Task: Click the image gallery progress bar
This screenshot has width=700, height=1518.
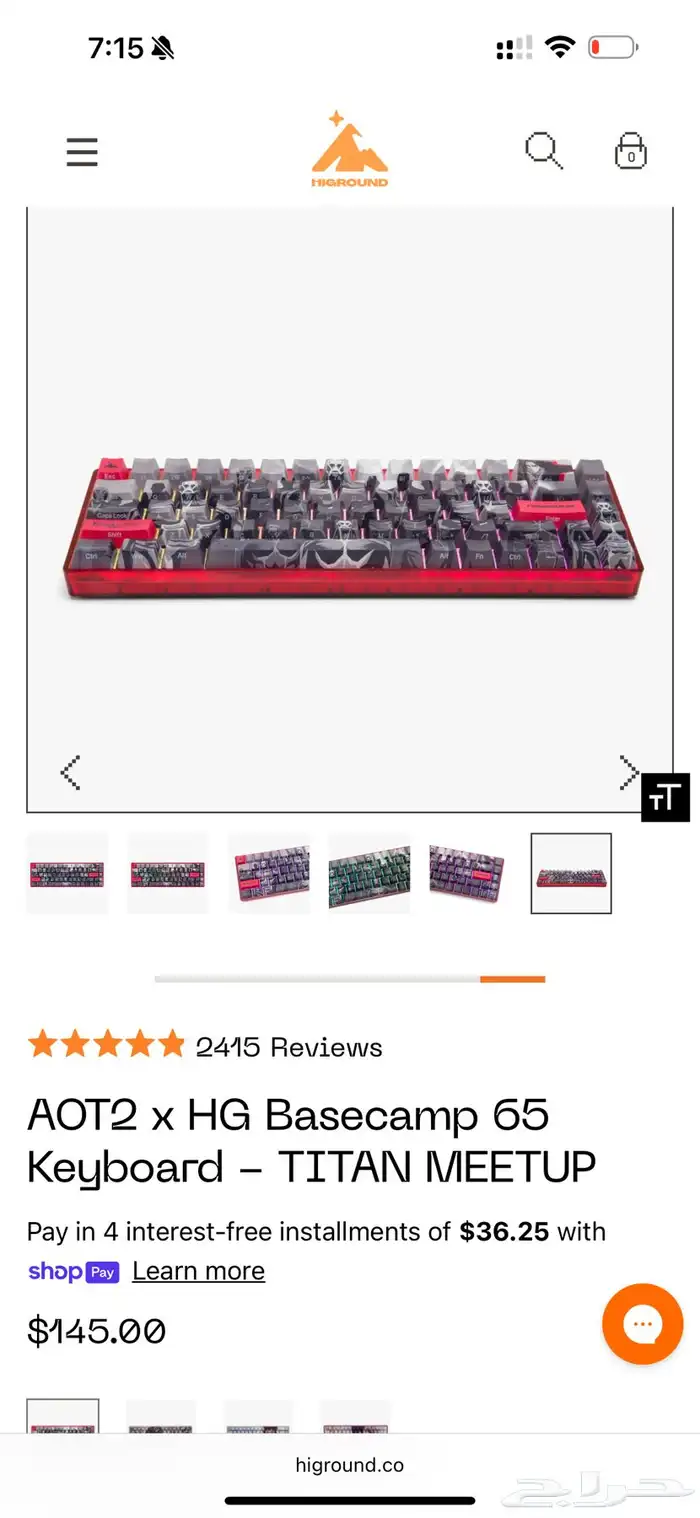Action: (350, 979)
